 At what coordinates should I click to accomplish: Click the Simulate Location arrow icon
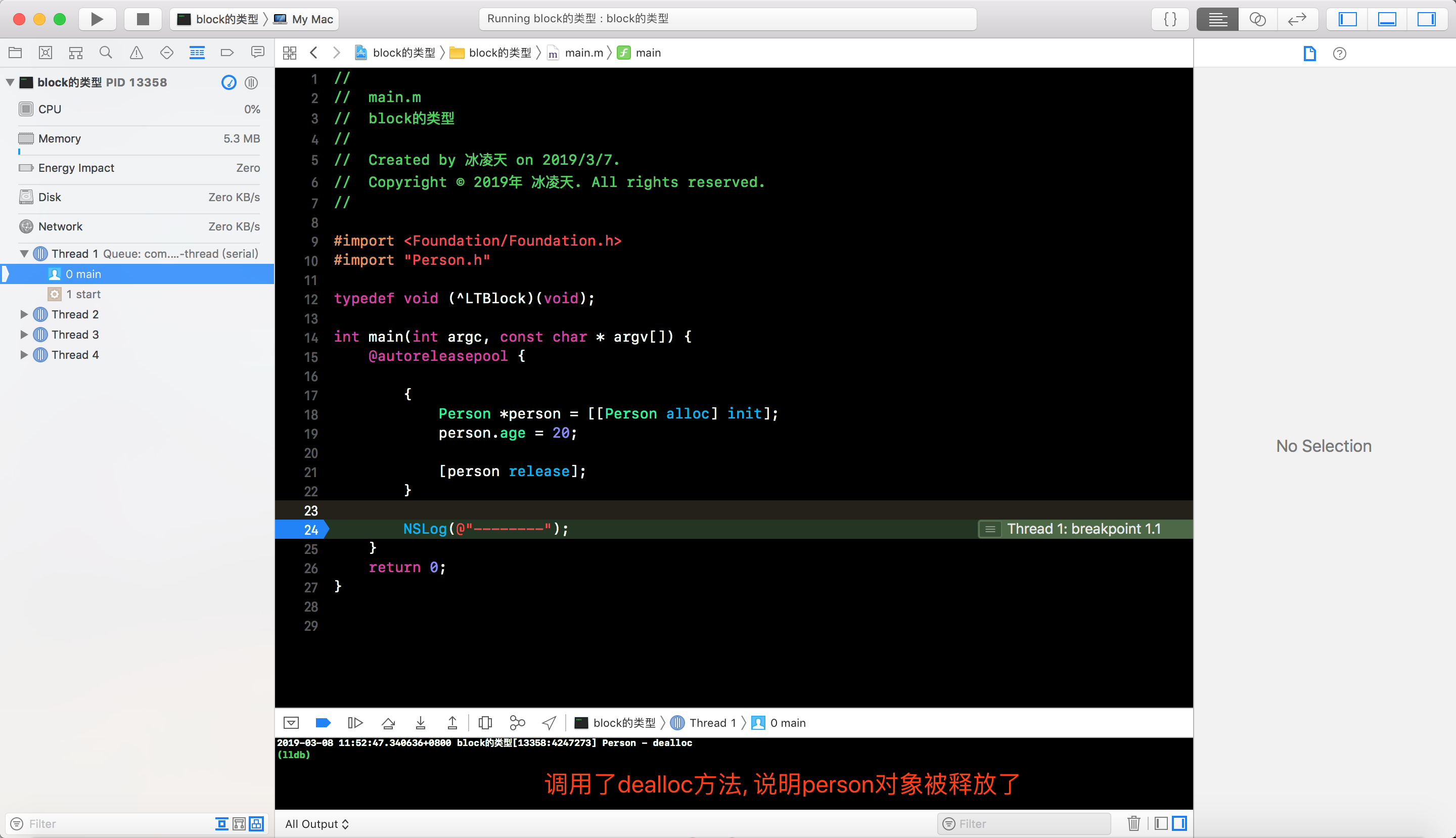point(549,723)
